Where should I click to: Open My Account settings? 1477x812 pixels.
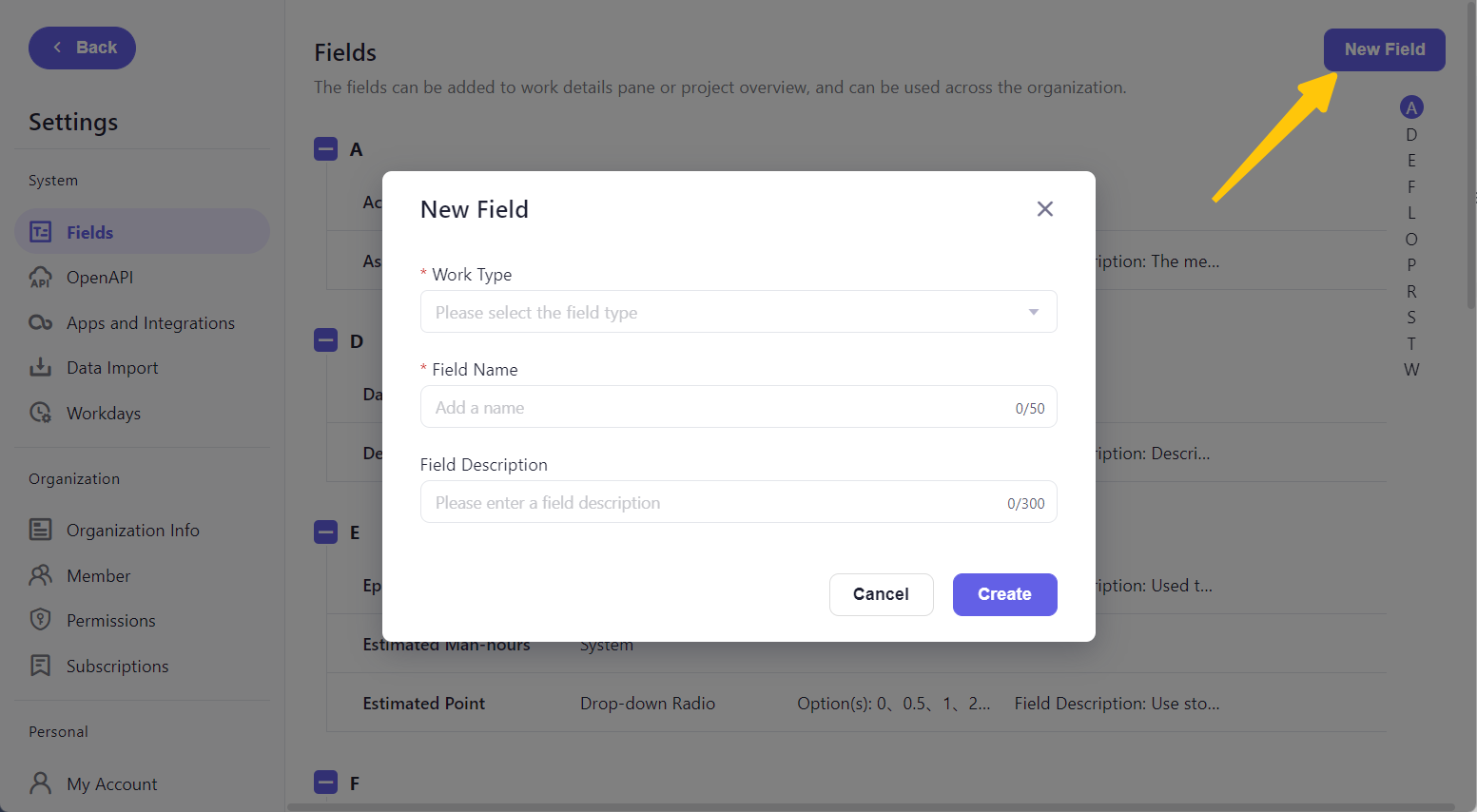click(111, 783)
